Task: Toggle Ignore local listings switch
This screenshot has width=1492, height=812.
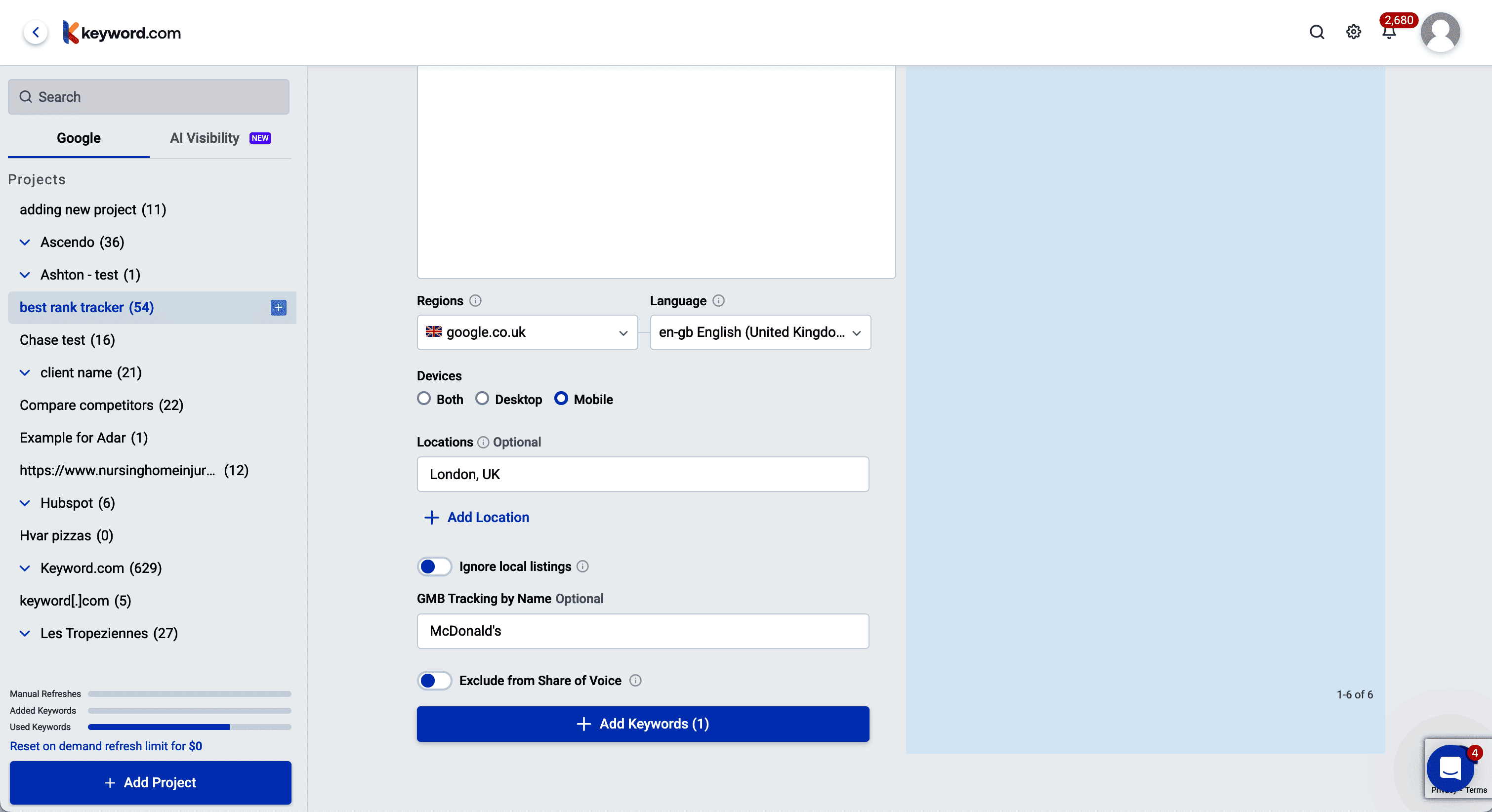Action: tap(434, 567)
